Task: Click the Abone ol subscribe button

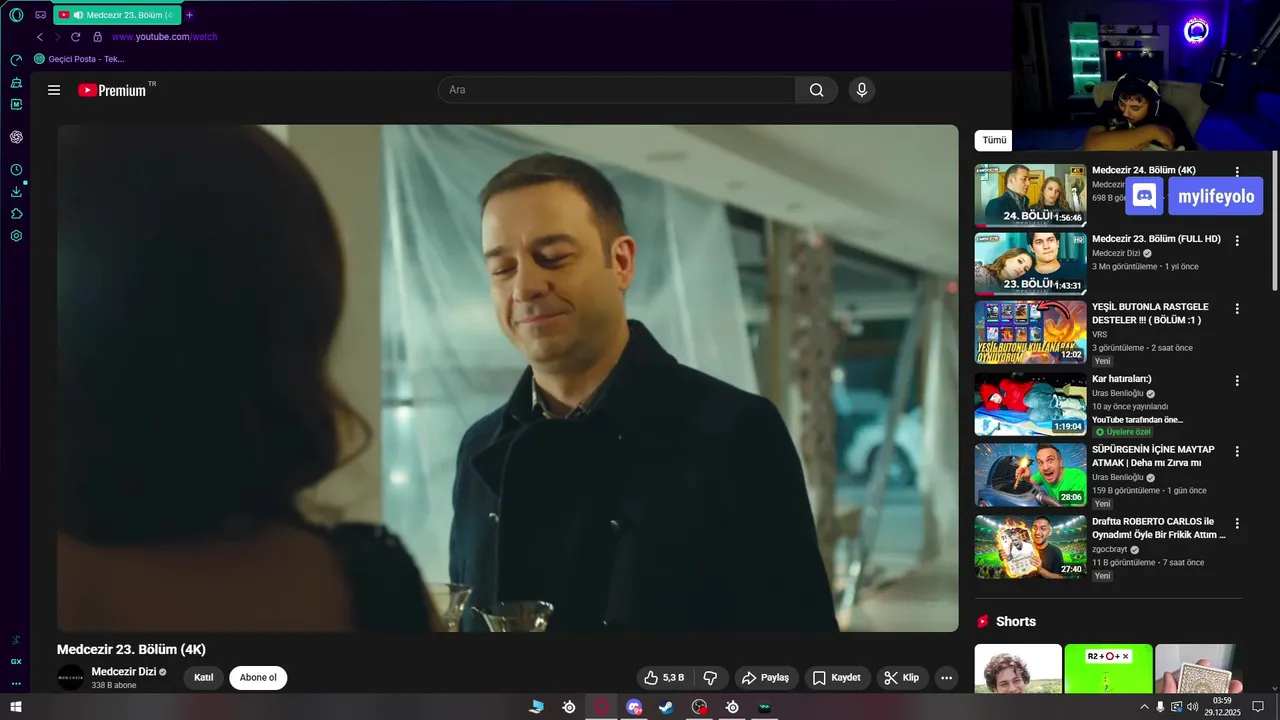Action: pyautogui.click(x=258, y=678)
